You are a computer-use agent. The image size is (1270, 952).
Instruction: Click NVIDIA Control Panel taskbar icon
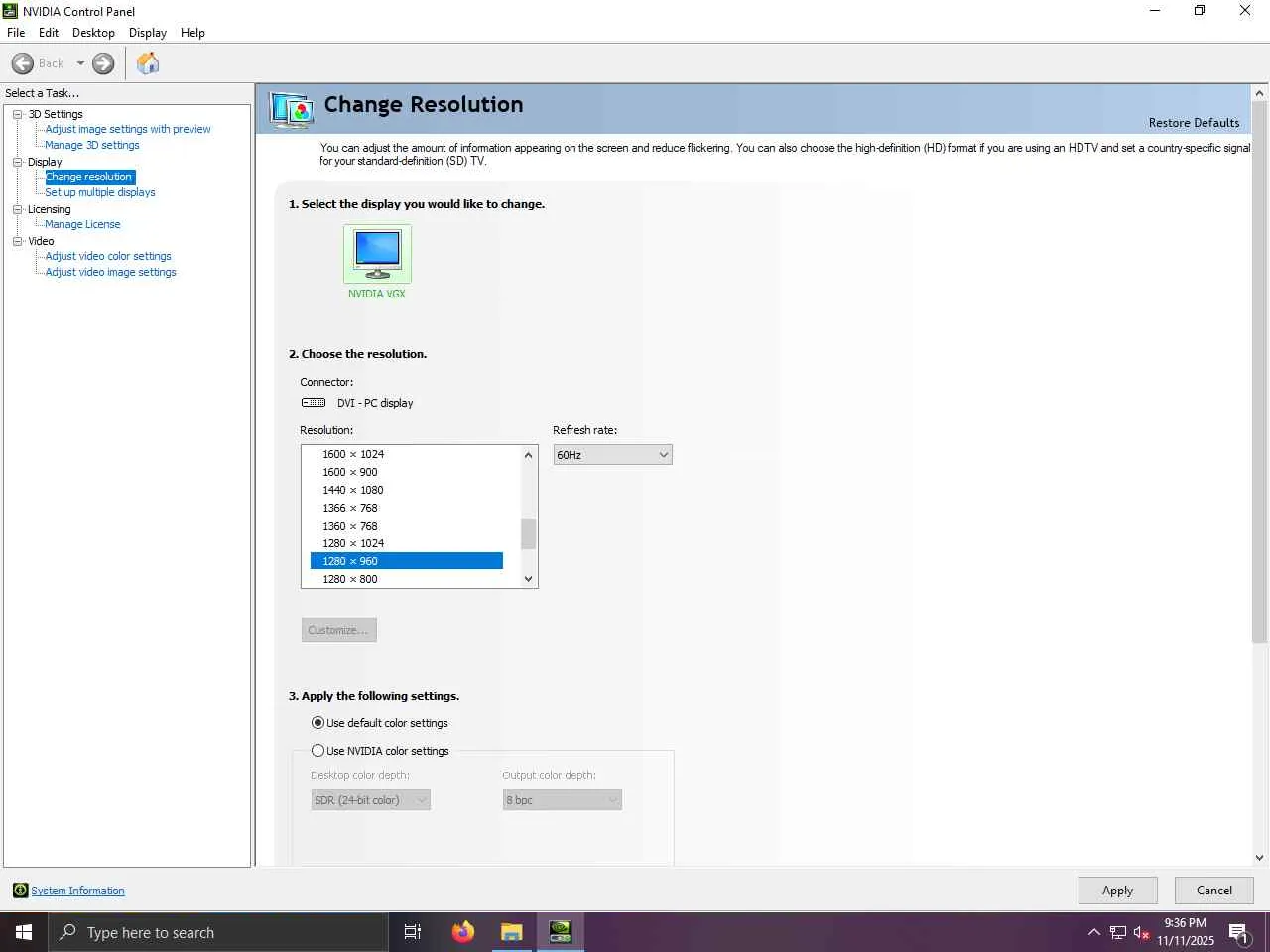point(561,932)
